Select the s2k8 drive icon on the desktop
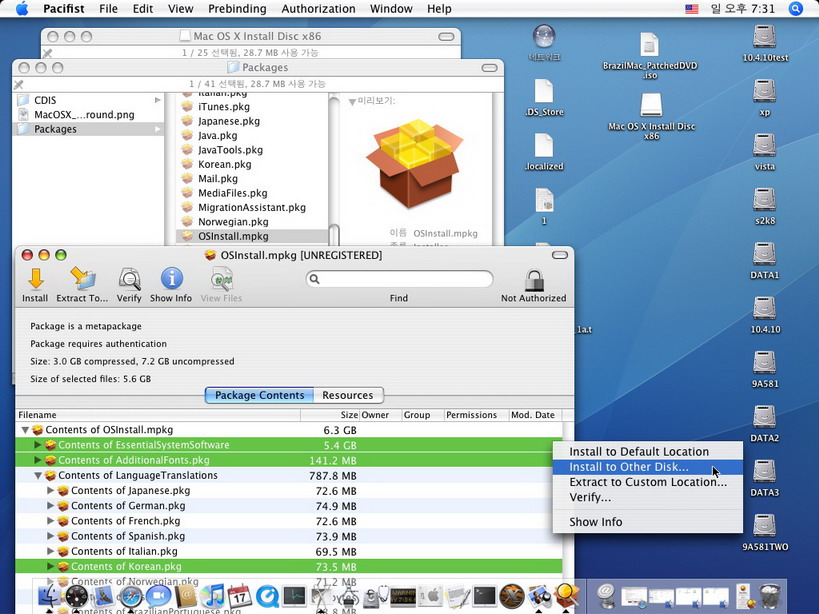This screenshot has height=614, width=819. [x=765, y=199]
